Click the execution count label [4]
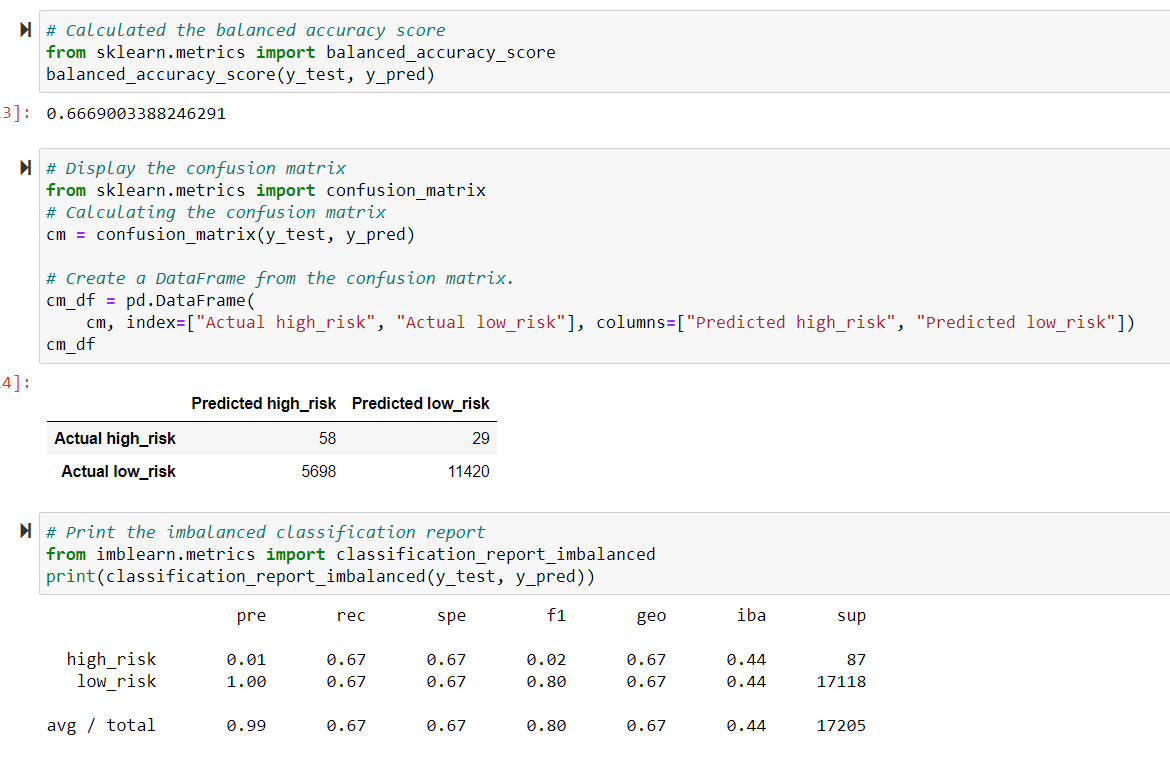The height and width of the screenshot is (764, 1170). (x=10, y=380)
